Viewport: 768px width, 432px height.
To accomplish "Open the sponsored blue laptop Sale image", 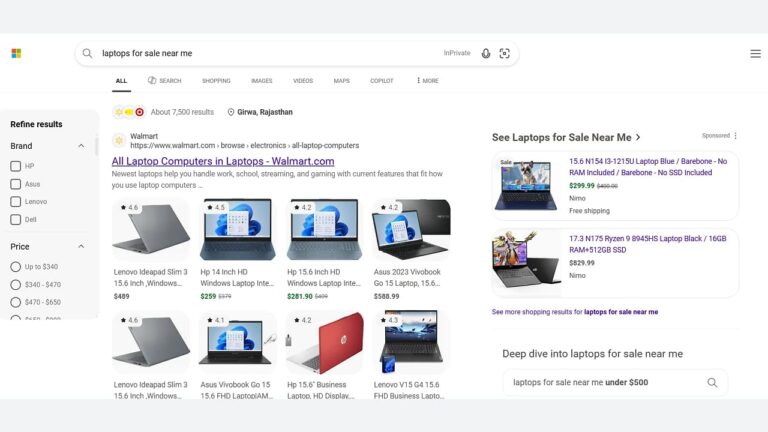I will [526, 185].
